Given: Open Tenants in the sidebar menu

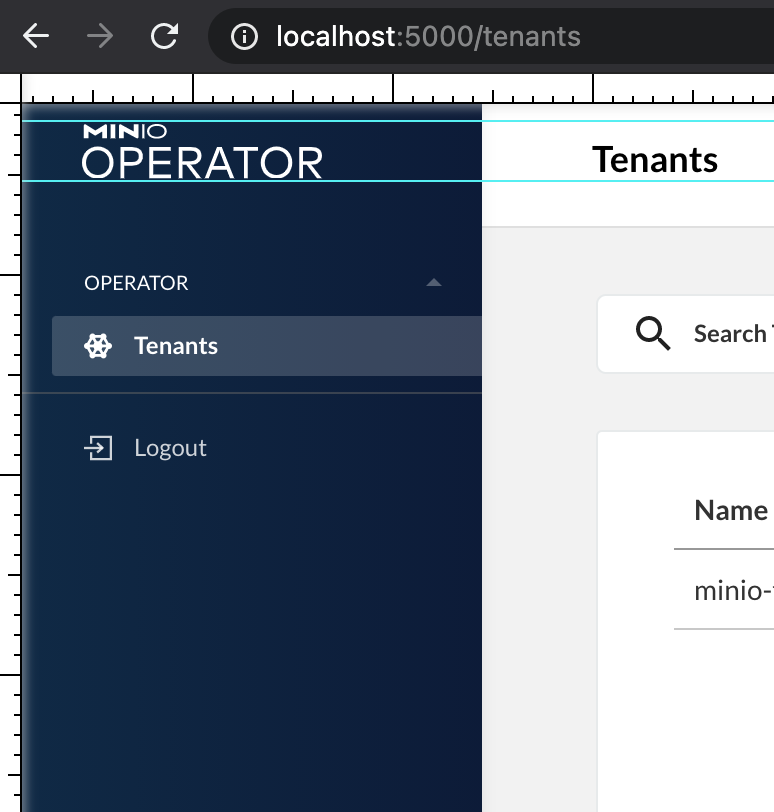Looking at the screenshot, I should (267, 346).
